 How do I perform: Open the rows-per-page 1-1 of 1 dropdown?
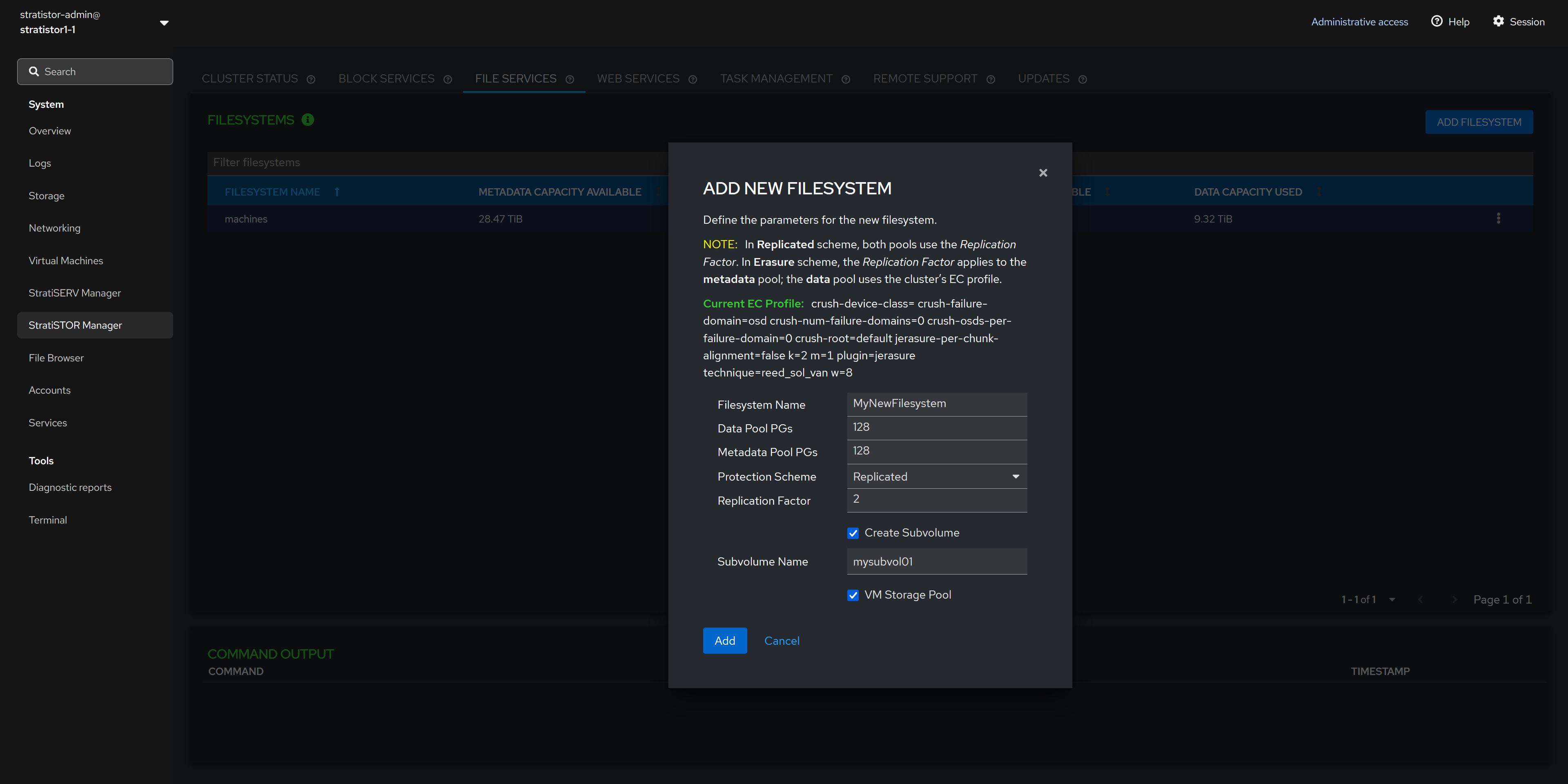click(x=1392, y=599)
